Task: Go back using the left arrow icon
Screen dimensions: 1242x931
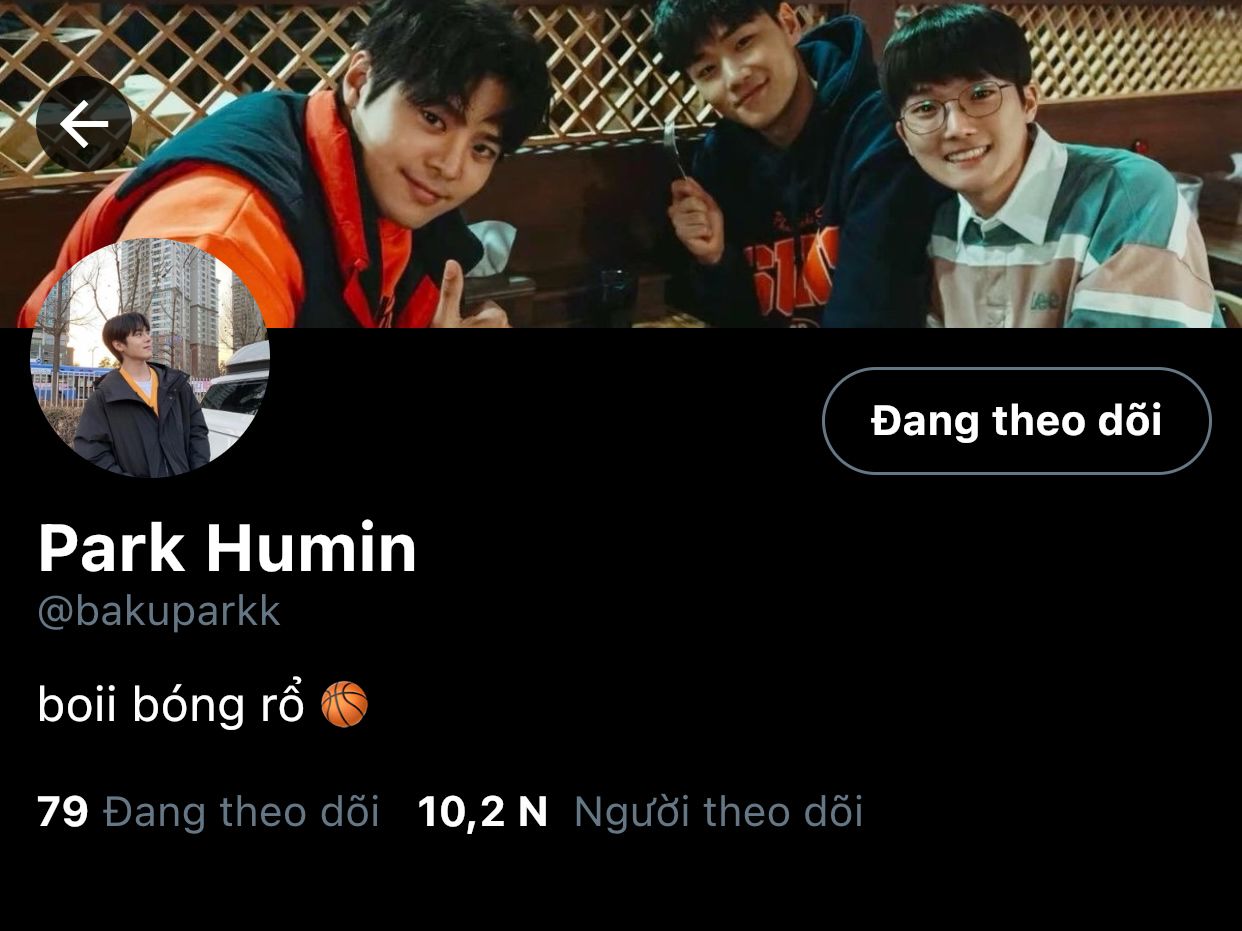Action: tap(84, 124)
